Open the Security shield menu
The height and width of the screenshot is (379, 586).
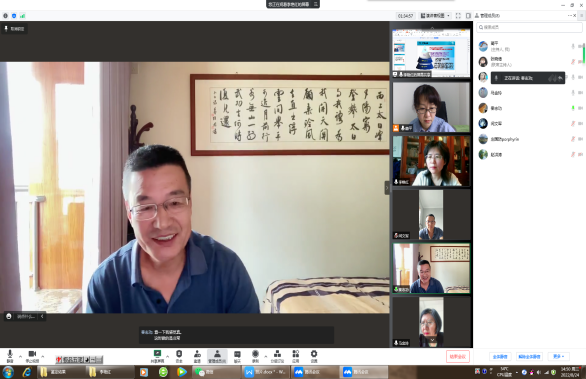(179, 356)
